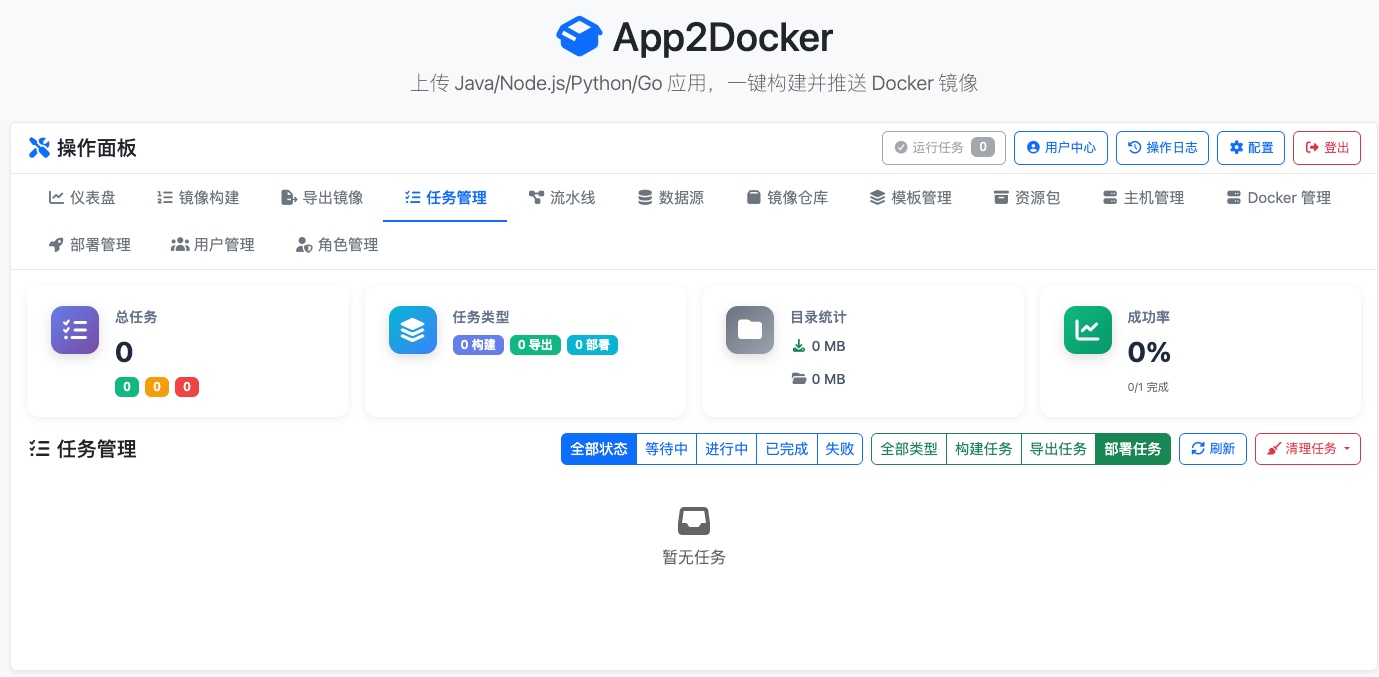Go to the 用户管理 tab
This screenshot has width=1379, height=677.
213,245
